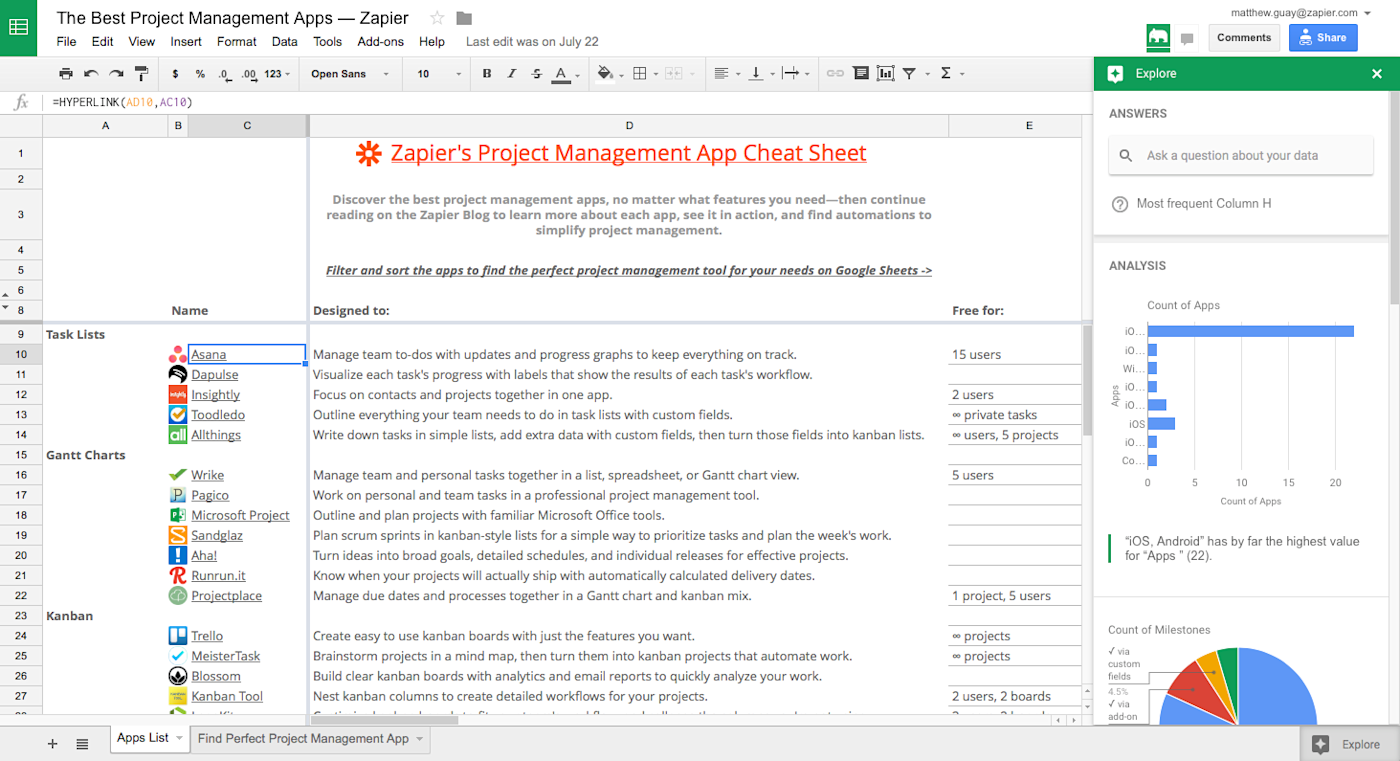Format the cell as currency
This screenshot has width=1400, height=761.
(x=176, y=74)
